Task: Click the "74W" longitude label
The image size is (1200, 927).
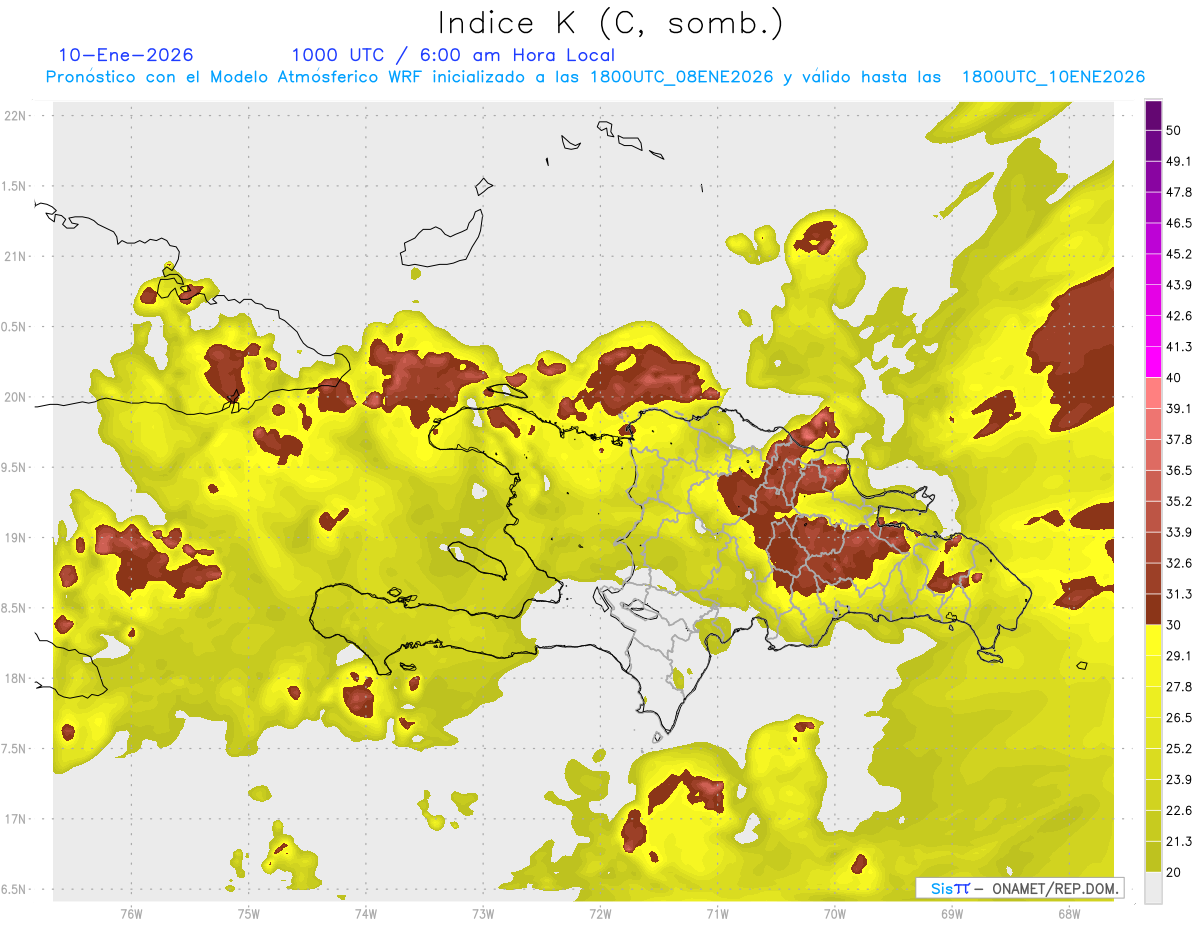Action: (366, 914)
